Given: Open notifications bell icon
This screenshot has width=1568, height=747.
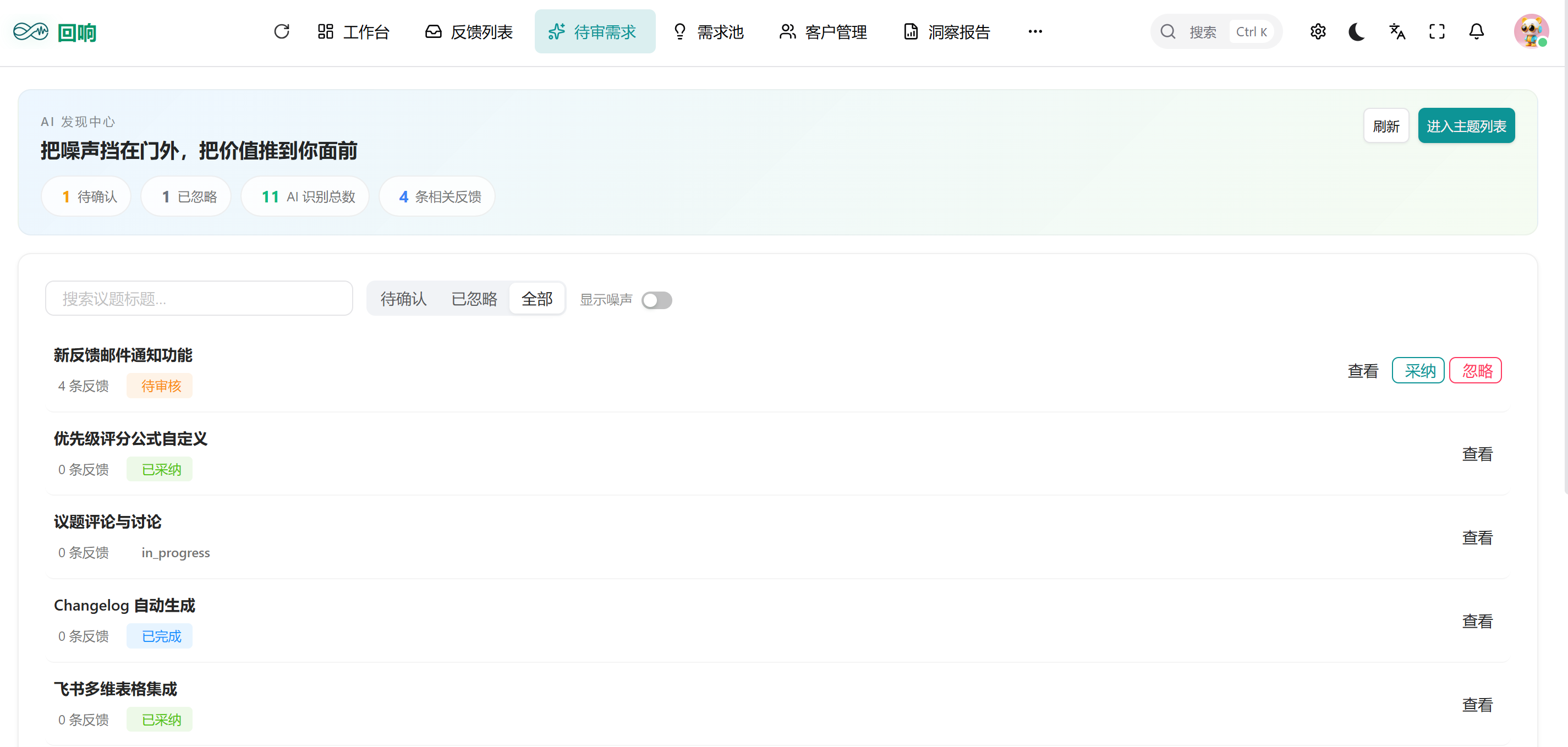Looking at the screenshot, I should [x=1476, y=32].
